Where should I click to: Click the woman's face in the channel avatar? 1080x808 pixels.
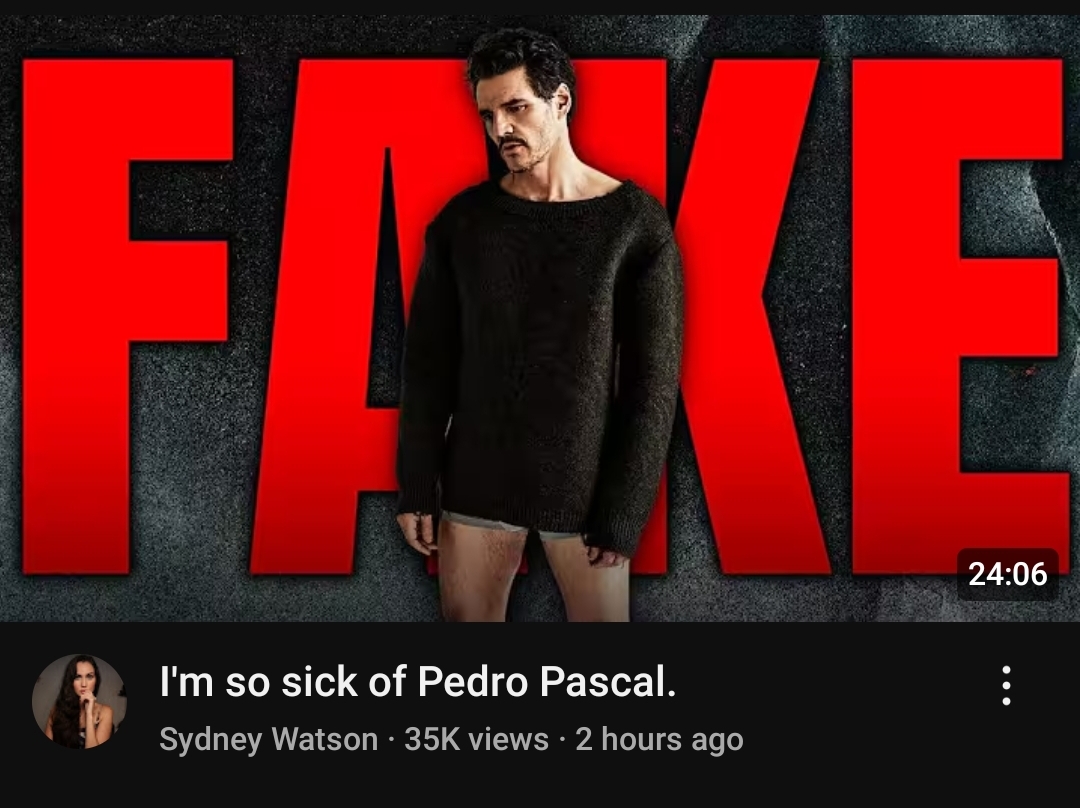(x=84, y=683)
